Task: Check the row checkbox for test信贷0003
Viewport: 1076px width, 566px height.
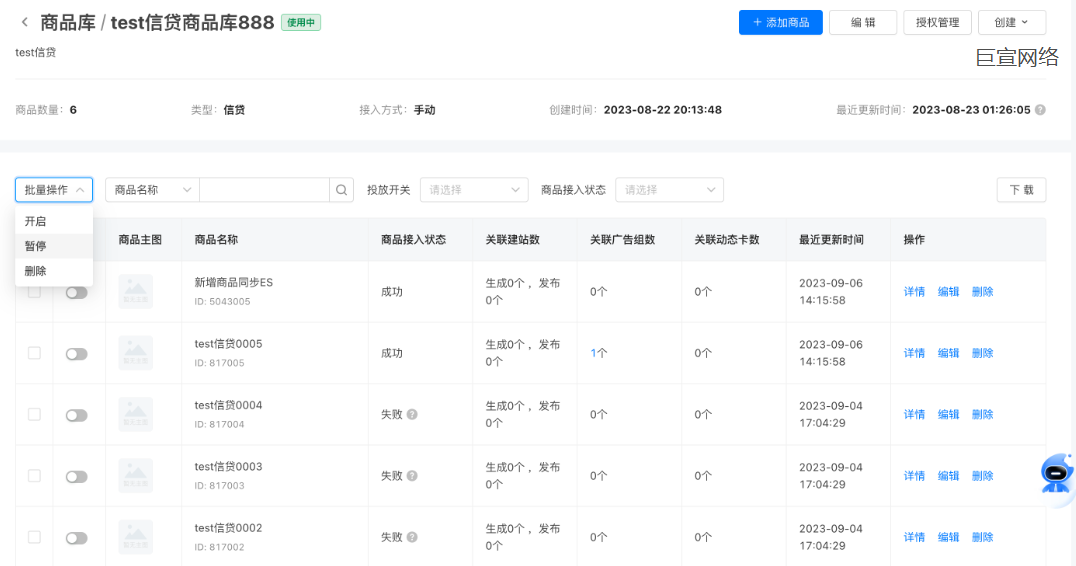Action: 34,475
